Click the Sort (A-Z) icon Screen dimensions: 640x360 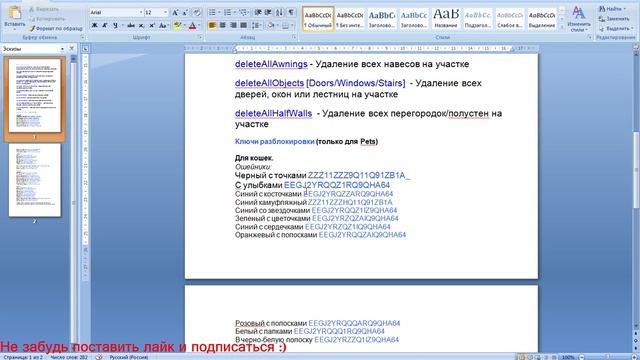(x=279, y=13)
